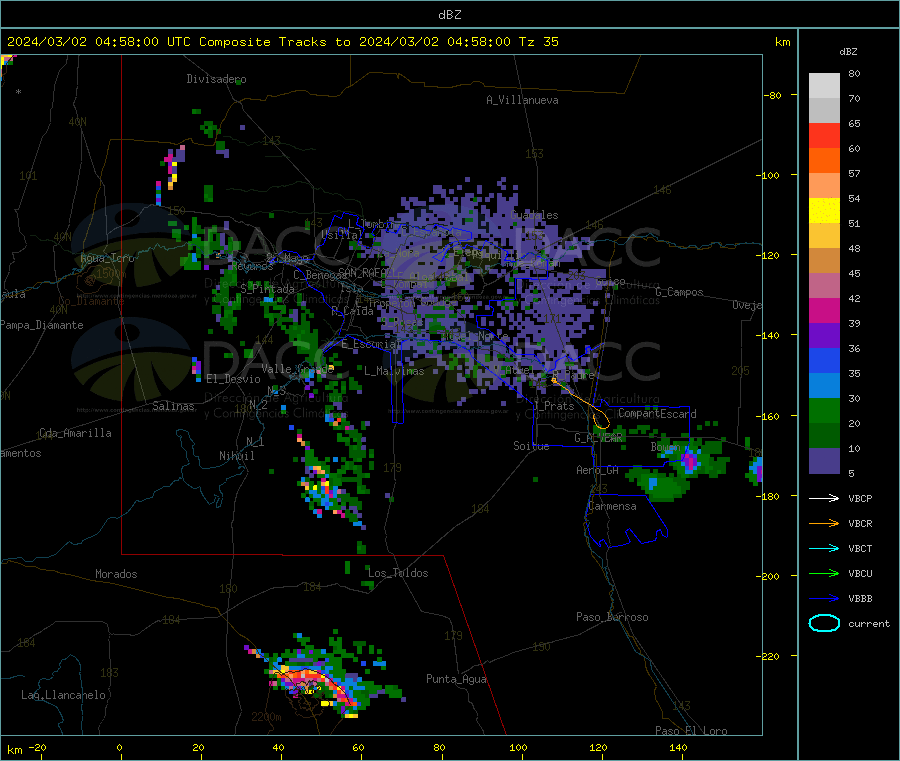Screen dimensions: 900x761
Task: Pick the green 20 dBZ legend color
Action: pos(824,411)
